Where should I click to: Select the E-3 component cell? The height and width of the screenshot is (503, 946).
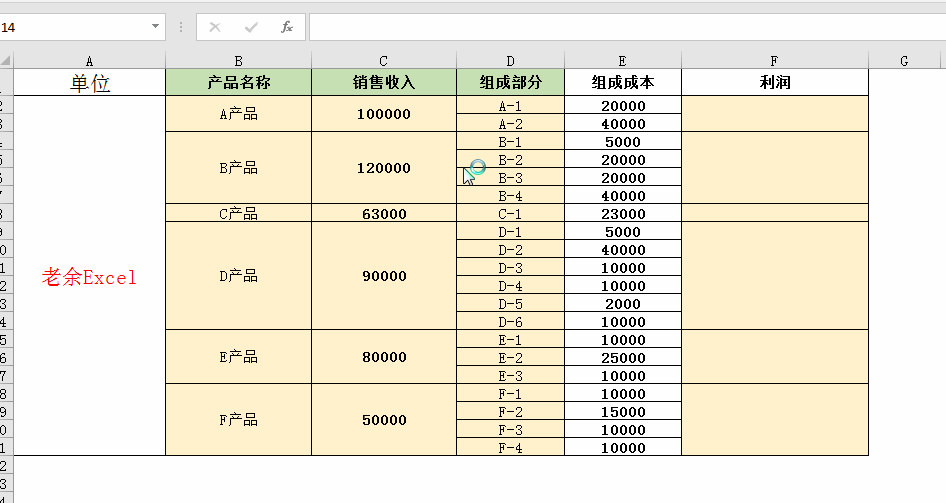(510, 375)
